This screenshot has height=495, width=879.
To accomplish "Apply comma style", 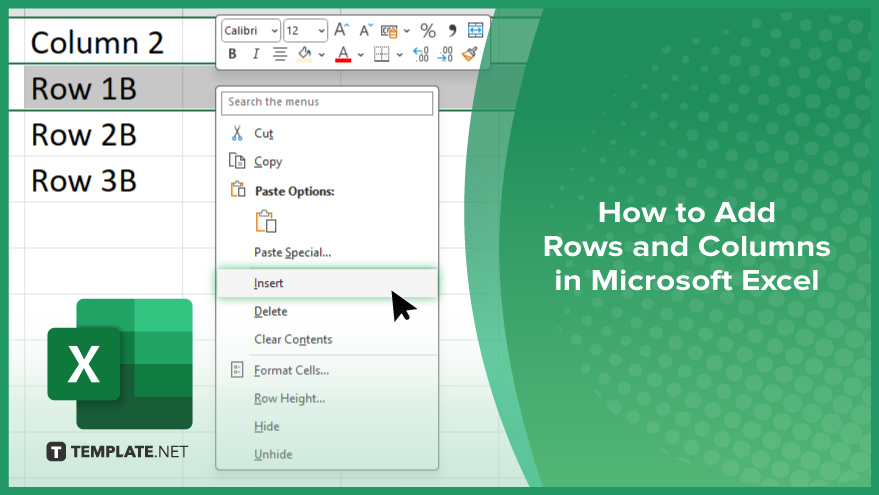I will (452, 30).
